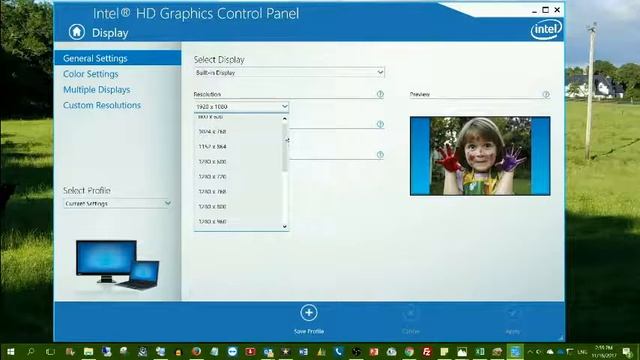Open the taskbar clock and date
The image size is (640, 360).
[x=604, y=351]
